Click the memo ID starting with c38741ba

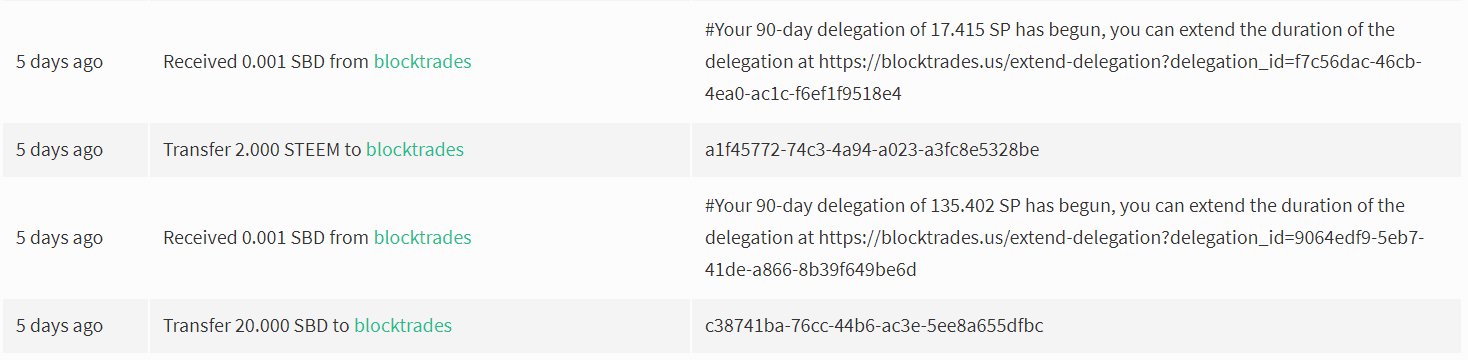[x=875, y=326]
